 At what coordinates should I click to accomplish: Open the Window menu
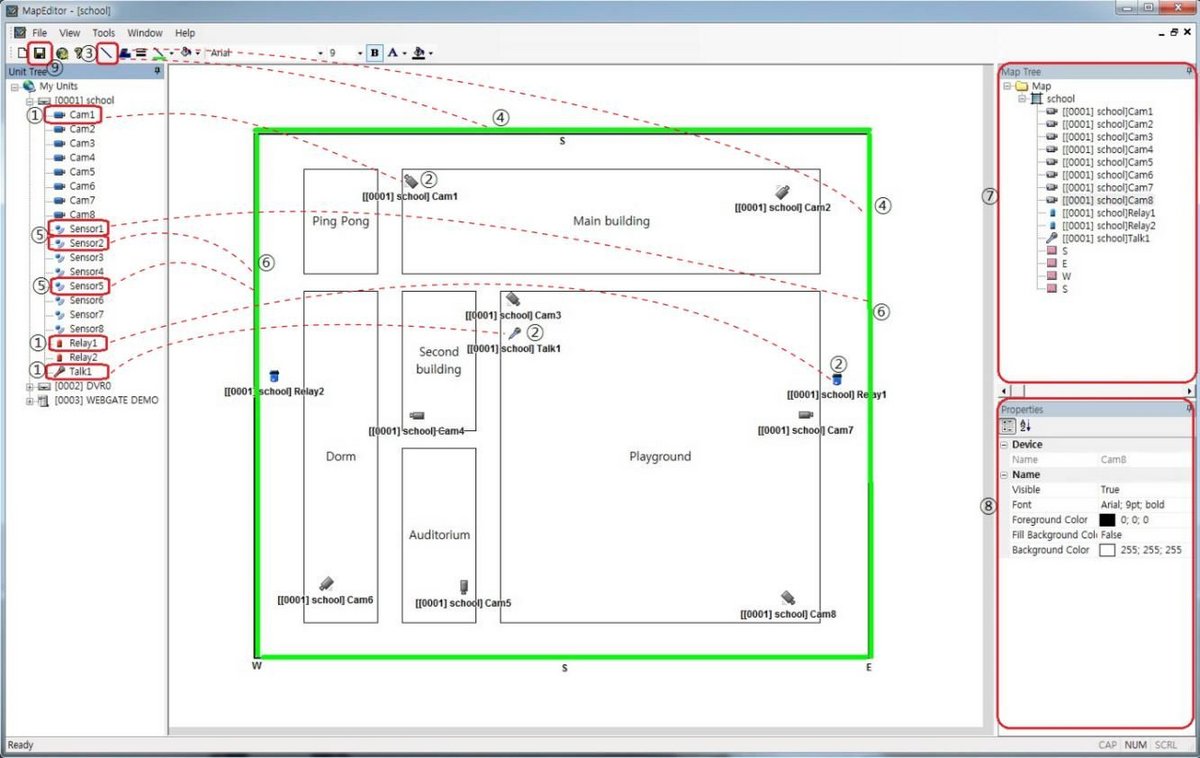point(145,33)
